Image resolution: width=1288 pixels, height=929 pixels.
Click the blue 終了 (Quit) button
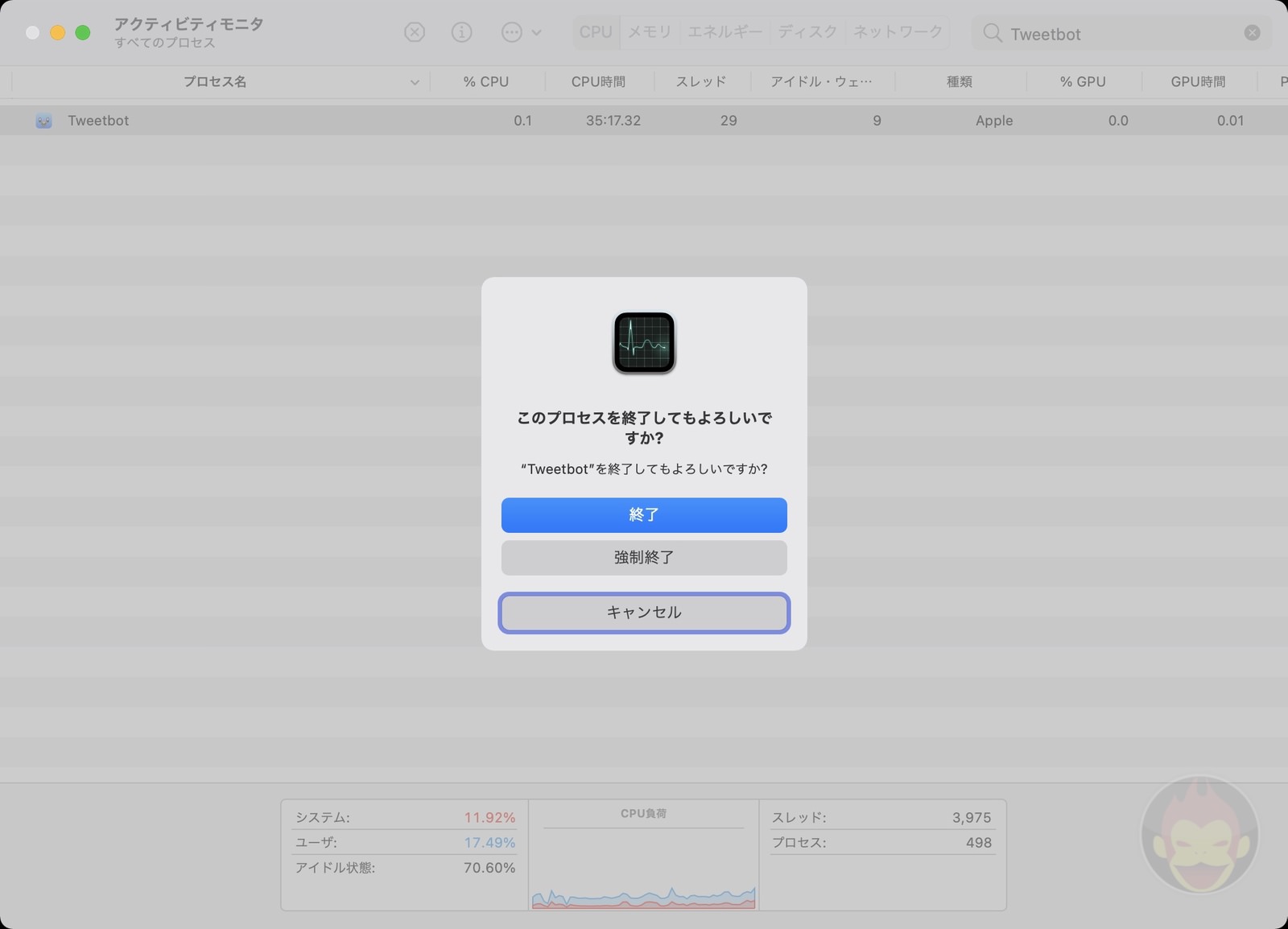(644, 515)
